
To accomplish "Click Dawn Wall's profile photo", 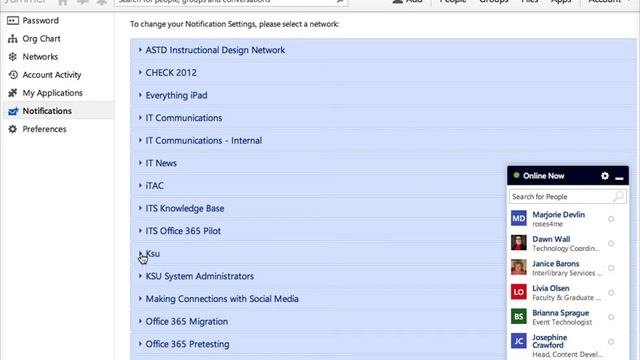I will [519, 243].
